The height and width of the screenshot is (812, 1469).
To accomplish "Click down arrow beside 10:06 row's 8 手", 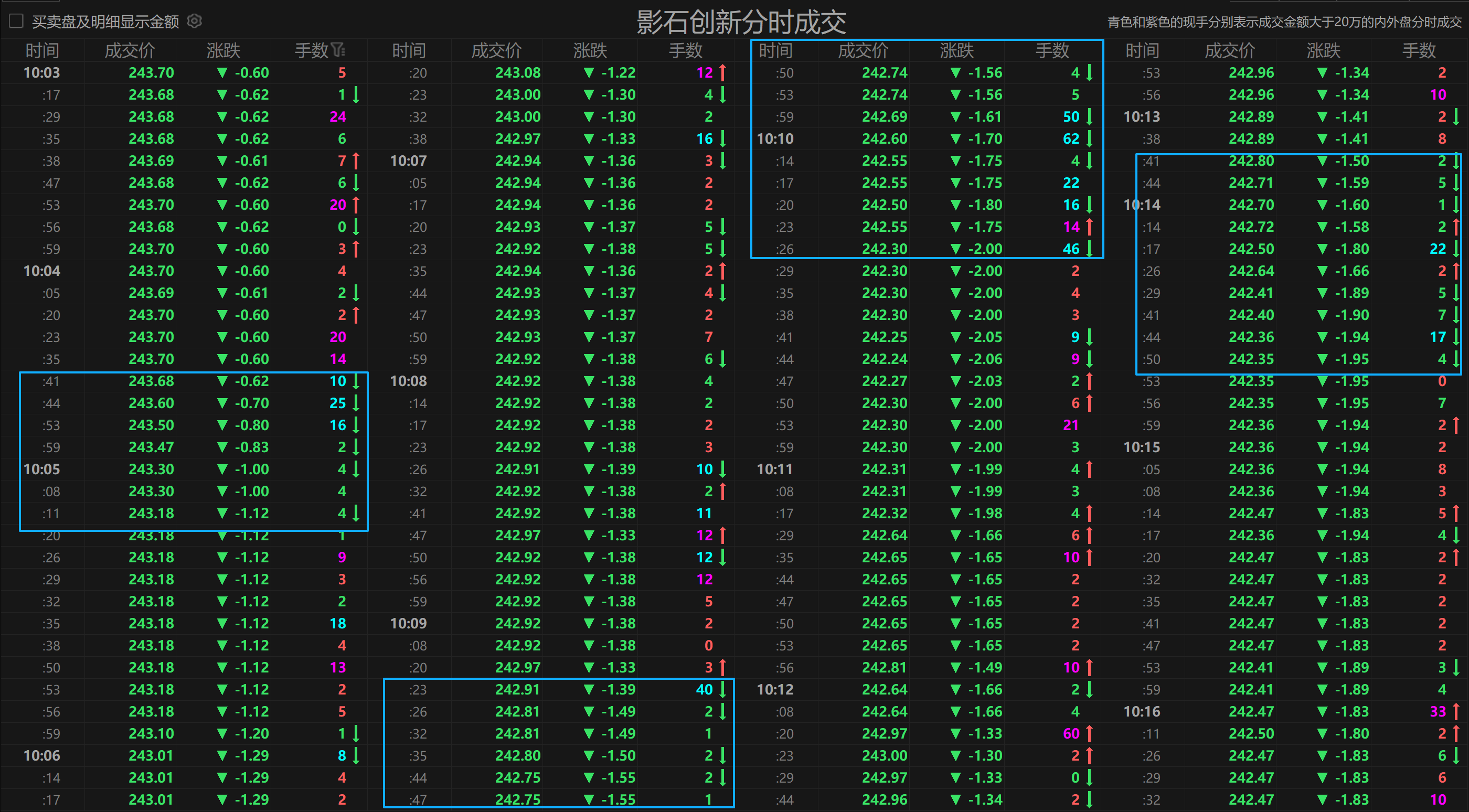I will coord(356,755).
